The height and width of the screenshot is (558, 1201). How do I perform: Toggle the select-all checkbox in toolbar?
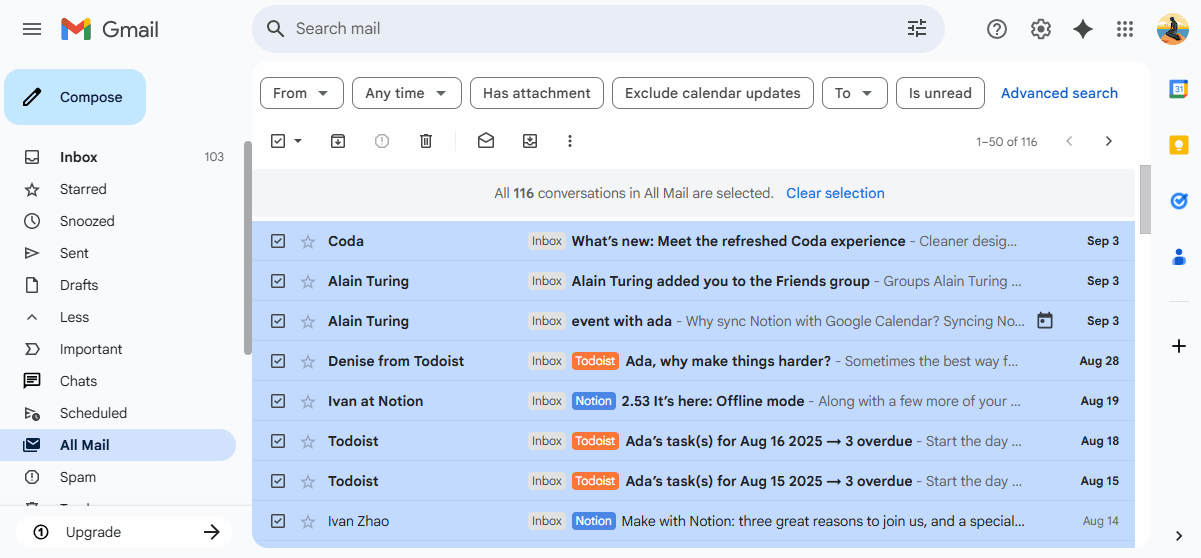(x=278, y=141)
